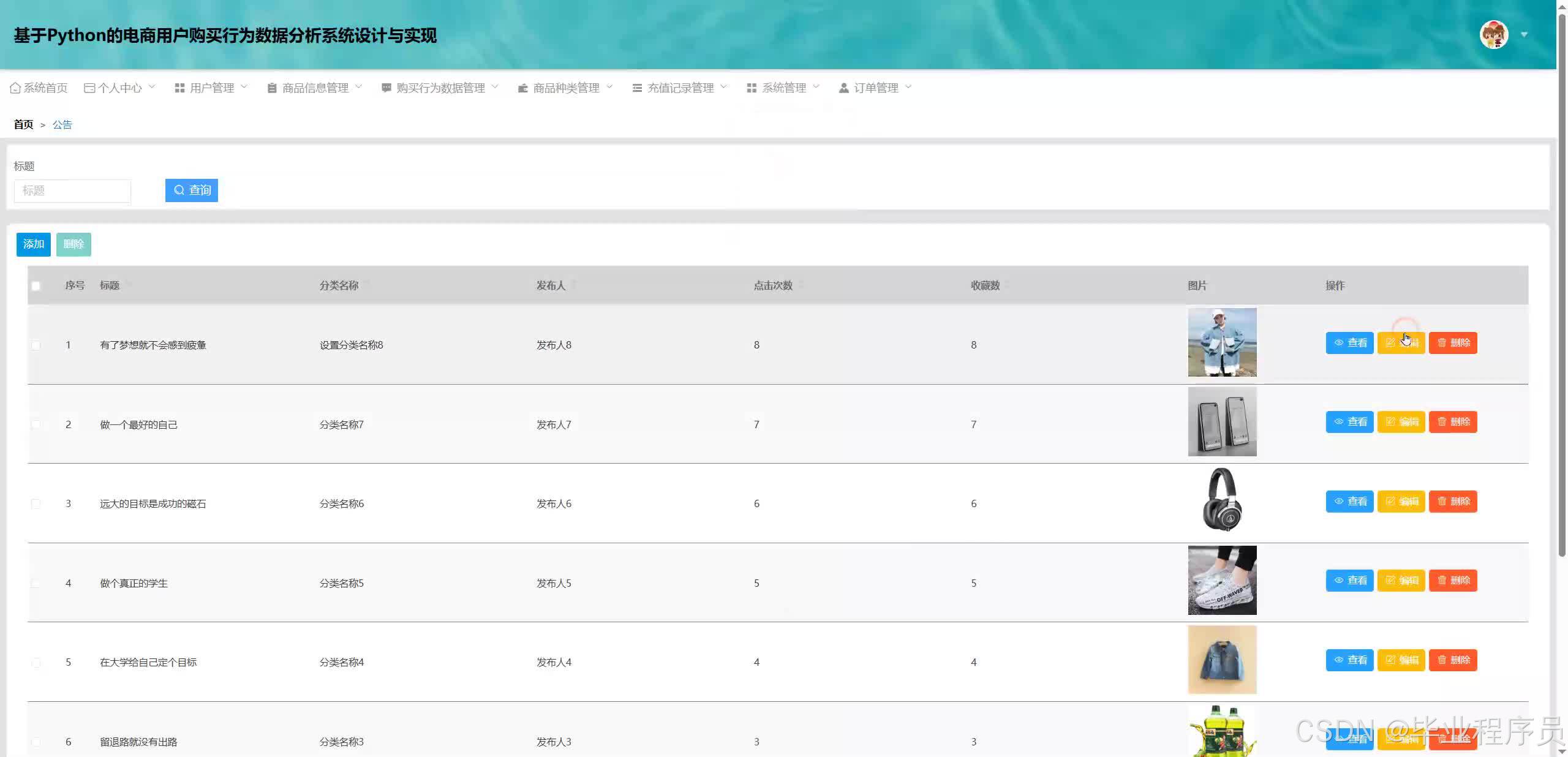The image size is (1568, 757).
Task: Open the 商品信息管理 menu
Action: (315, 88)
